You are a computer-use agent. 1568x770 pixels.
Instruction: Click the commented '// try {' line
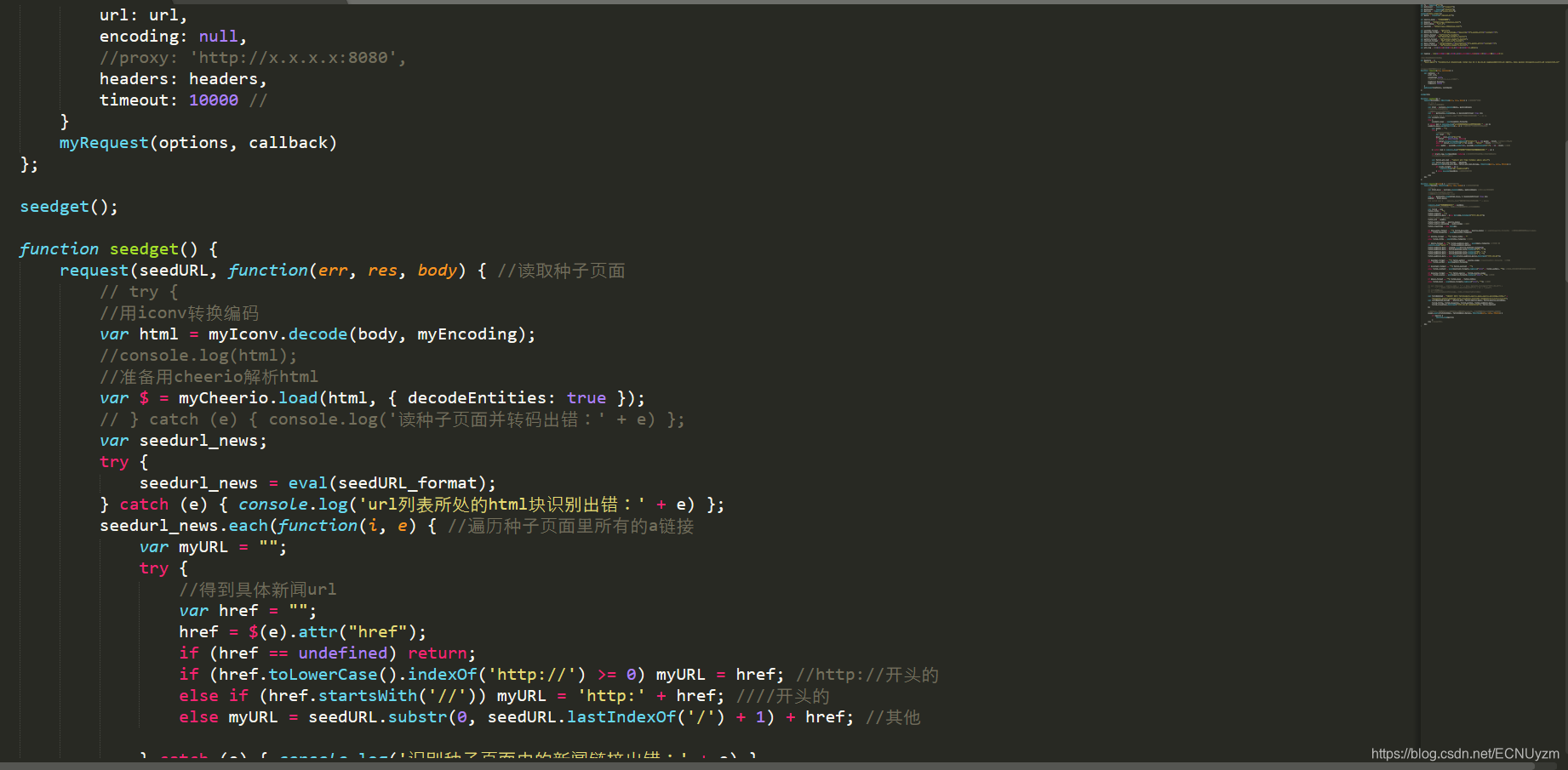tap(139, 292)
